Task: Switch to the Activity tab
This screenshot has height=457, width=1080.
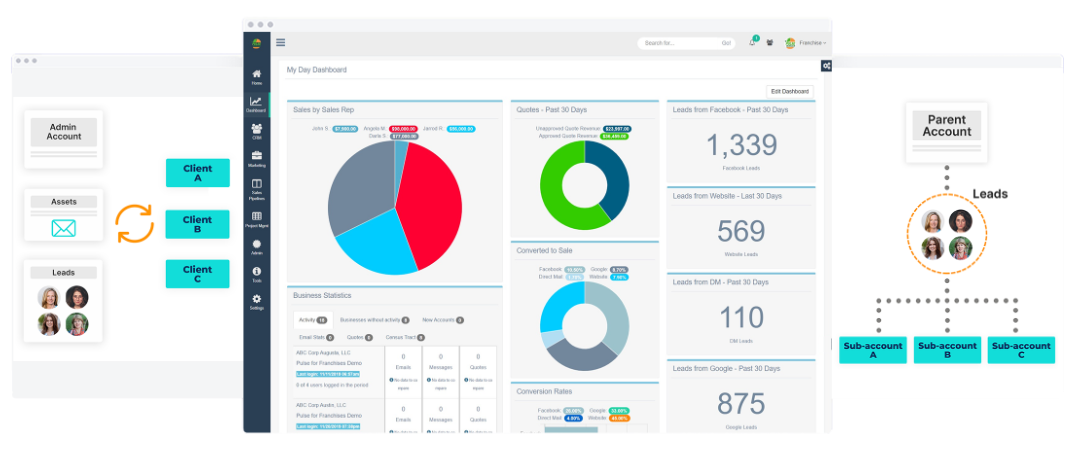Action: tap(313, 320)
